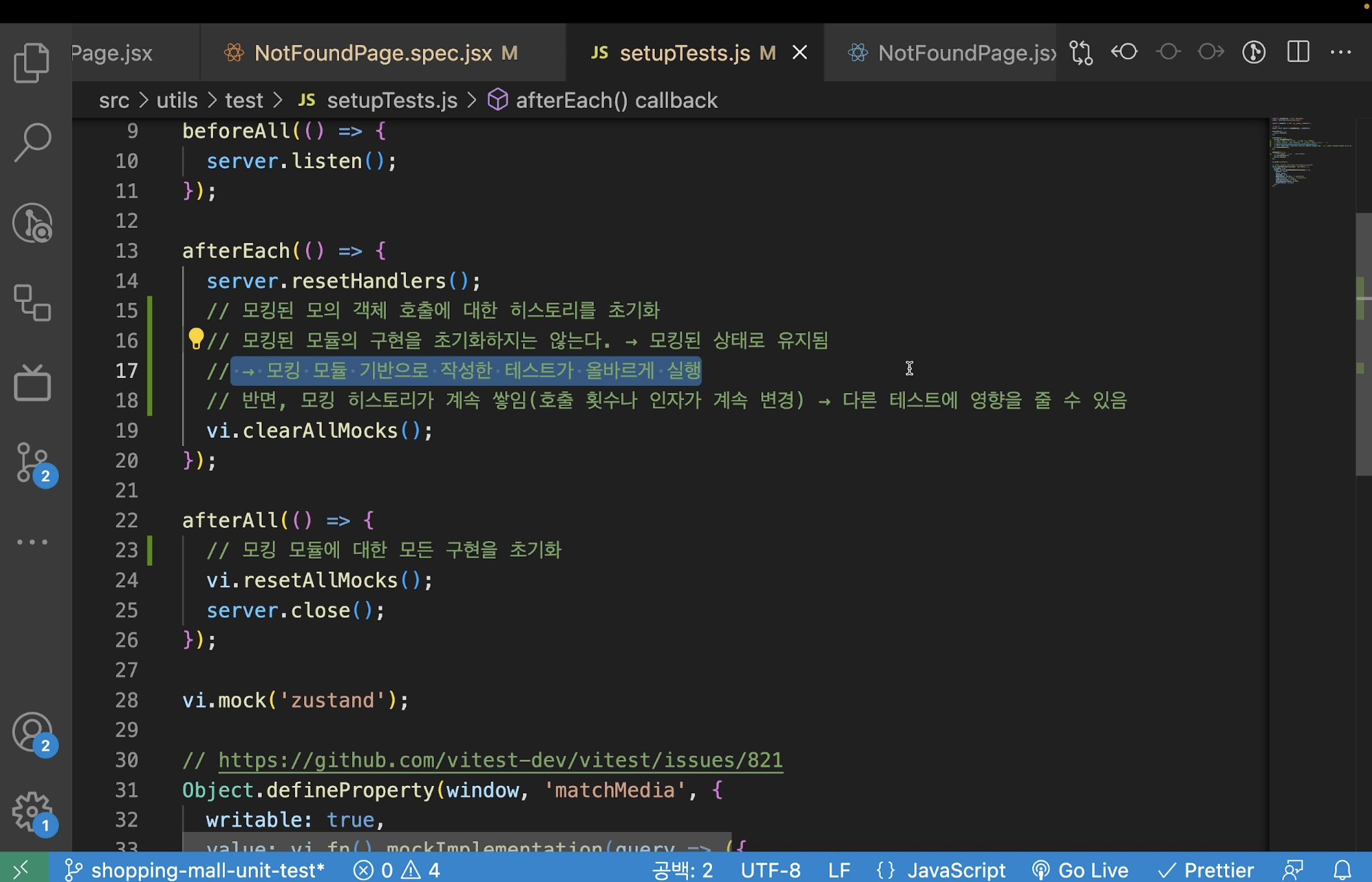Open the shopping-mall-unit-test branch picker
Viewport: 1372px width, 882px height.
click(195, 870)
